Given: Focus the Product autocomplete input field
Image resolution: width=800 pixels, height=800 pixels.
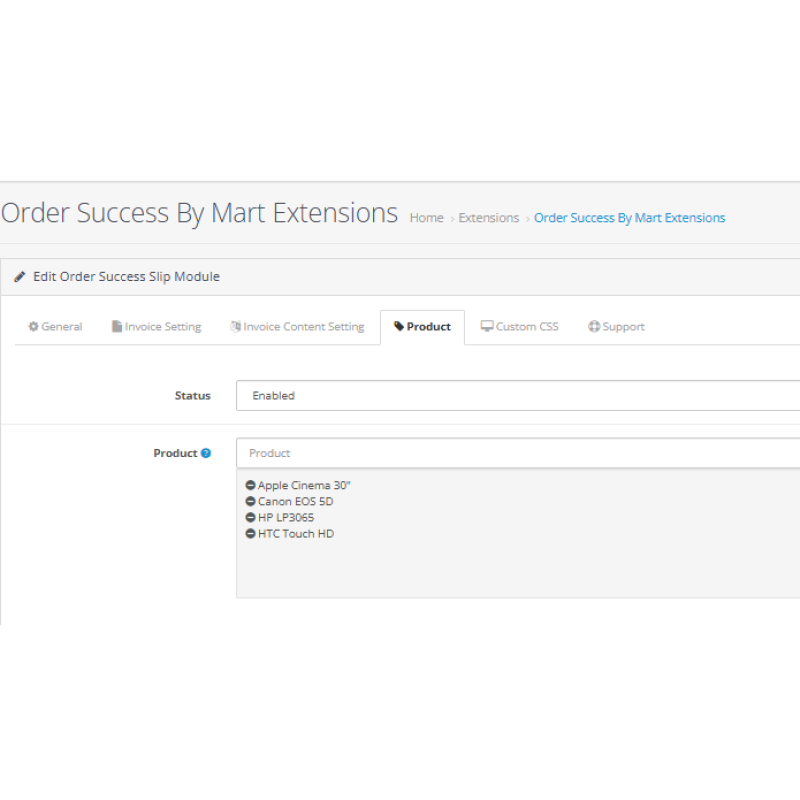Looking at the screenshot, I should pos(518,453).
